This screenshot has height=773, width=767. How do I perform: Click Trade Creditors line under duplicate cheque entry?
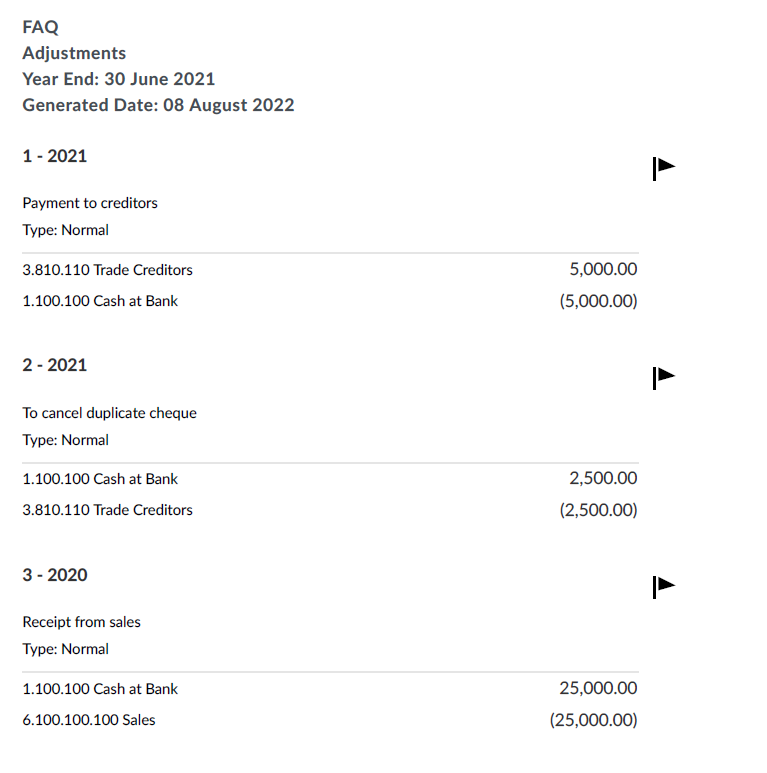(107, 510)
